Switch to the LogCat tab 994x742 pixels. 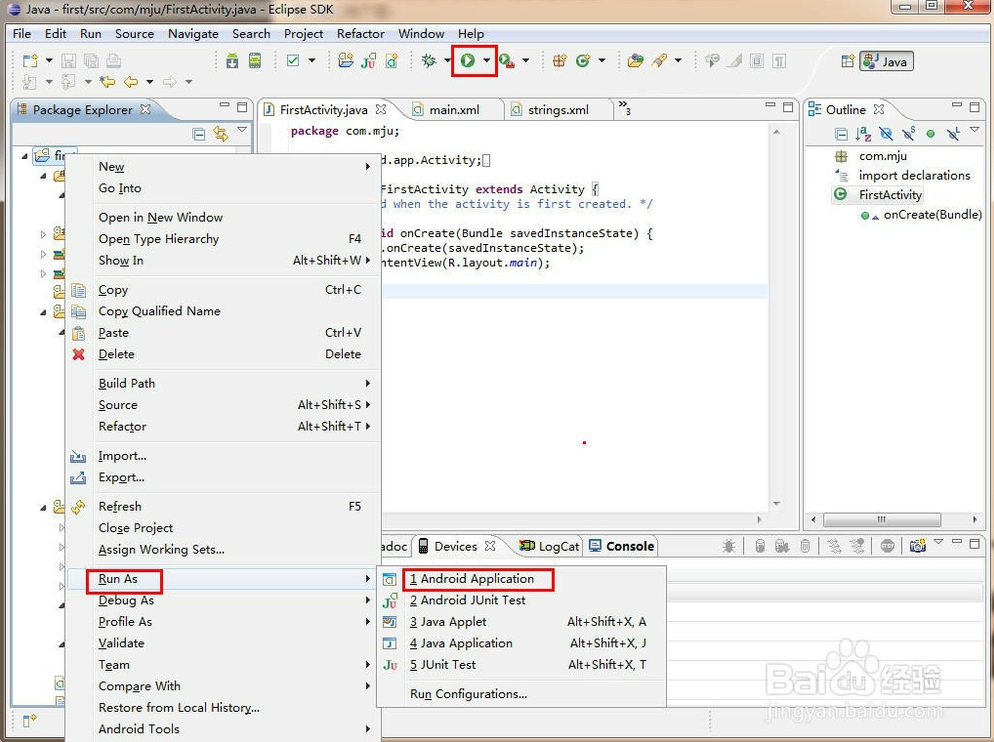coord(557,546)
